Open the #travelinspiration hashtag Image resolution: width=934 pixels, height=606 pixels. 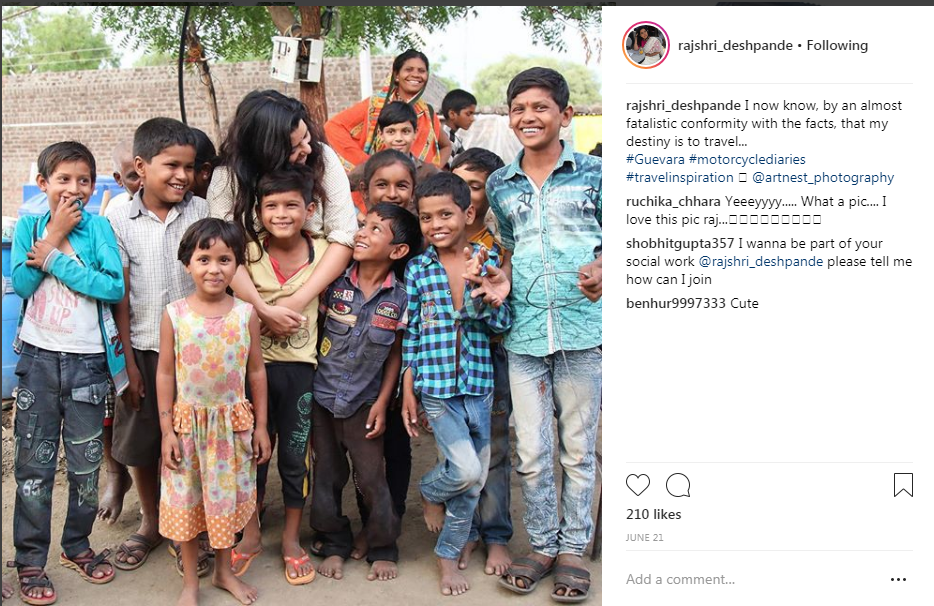pos(679,177)
